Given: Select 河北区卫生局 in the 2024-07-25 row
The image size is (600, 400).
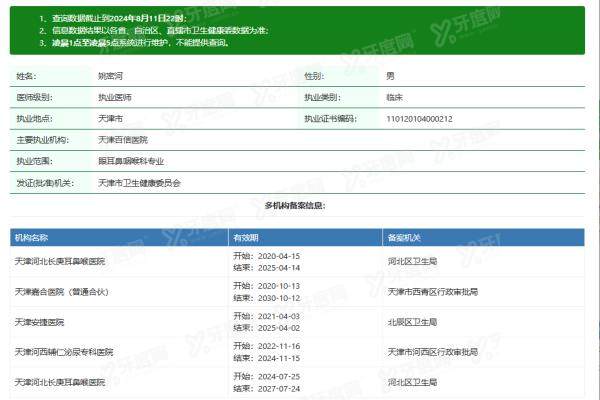Looking at the screenshot, I should coord(412,382).
